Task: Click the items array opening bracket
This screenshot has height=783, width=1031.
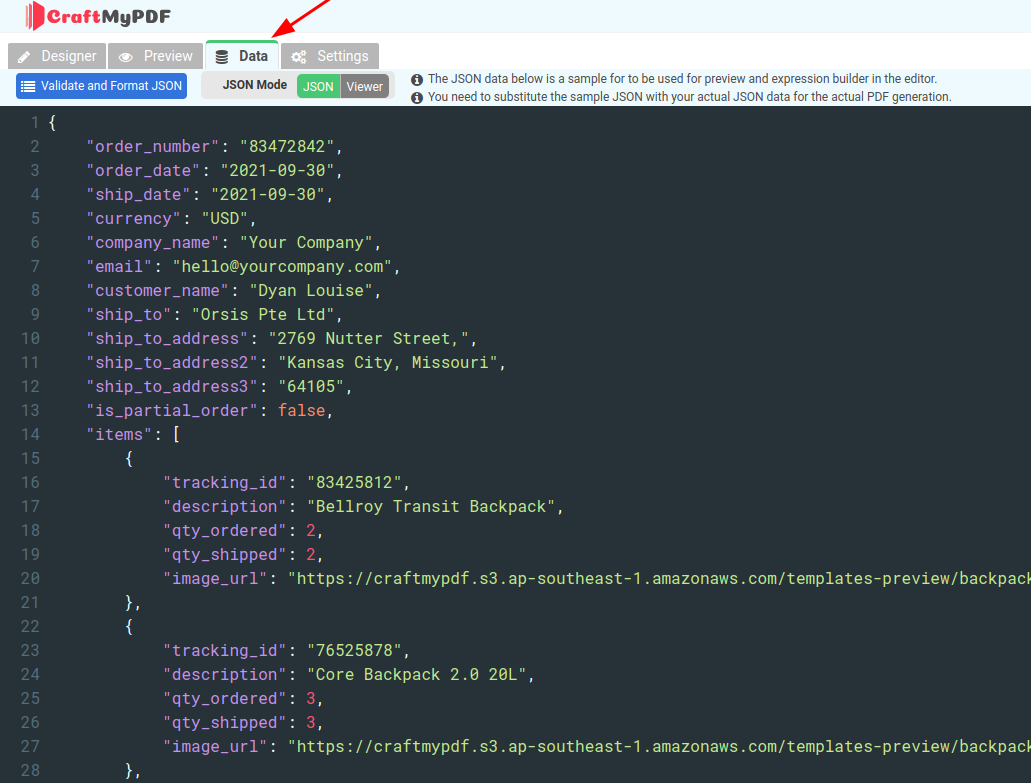Action: coord(176,435)
